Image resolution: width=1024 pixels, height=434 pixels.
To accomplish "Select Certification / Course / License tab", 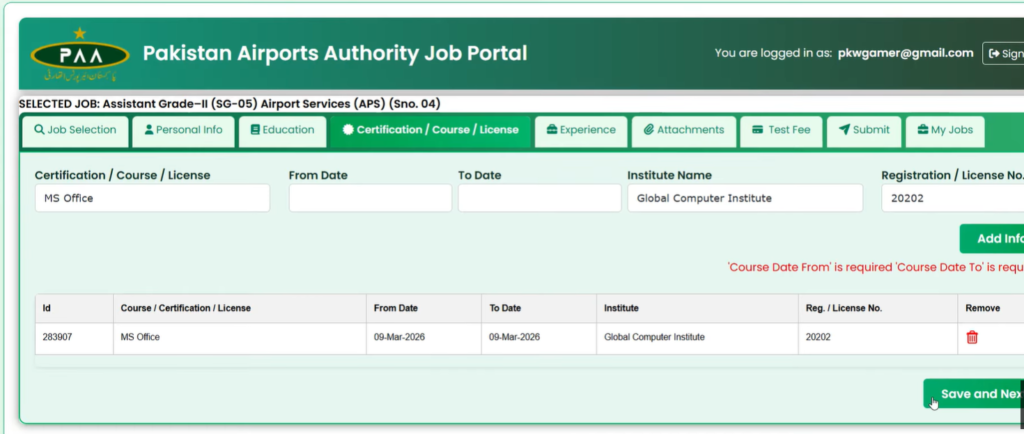I will [430, 130].
